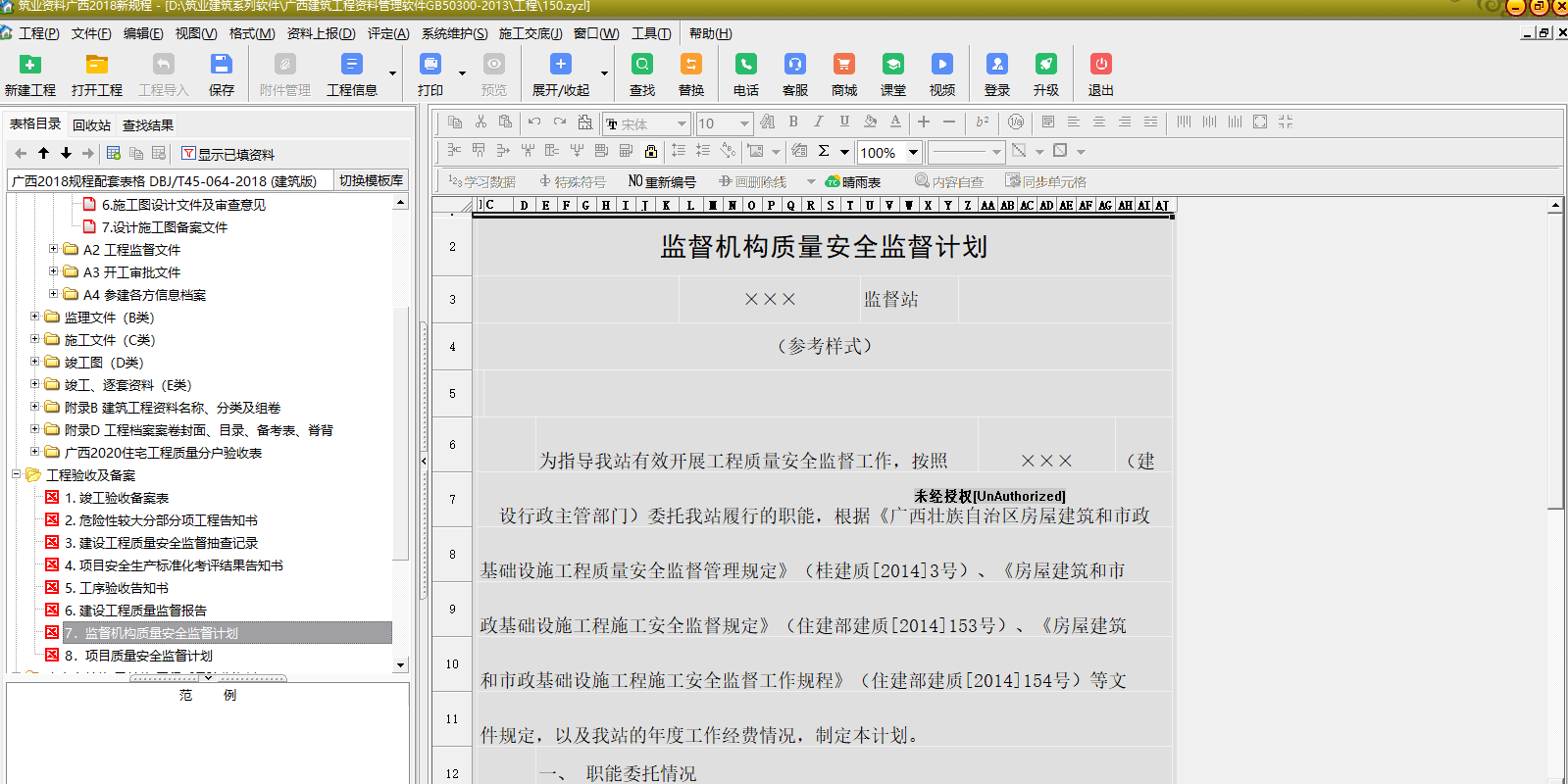Expand the 监理文件 (B类) folder
This screenshot has width=1568, height=784.
click(35, 317)
